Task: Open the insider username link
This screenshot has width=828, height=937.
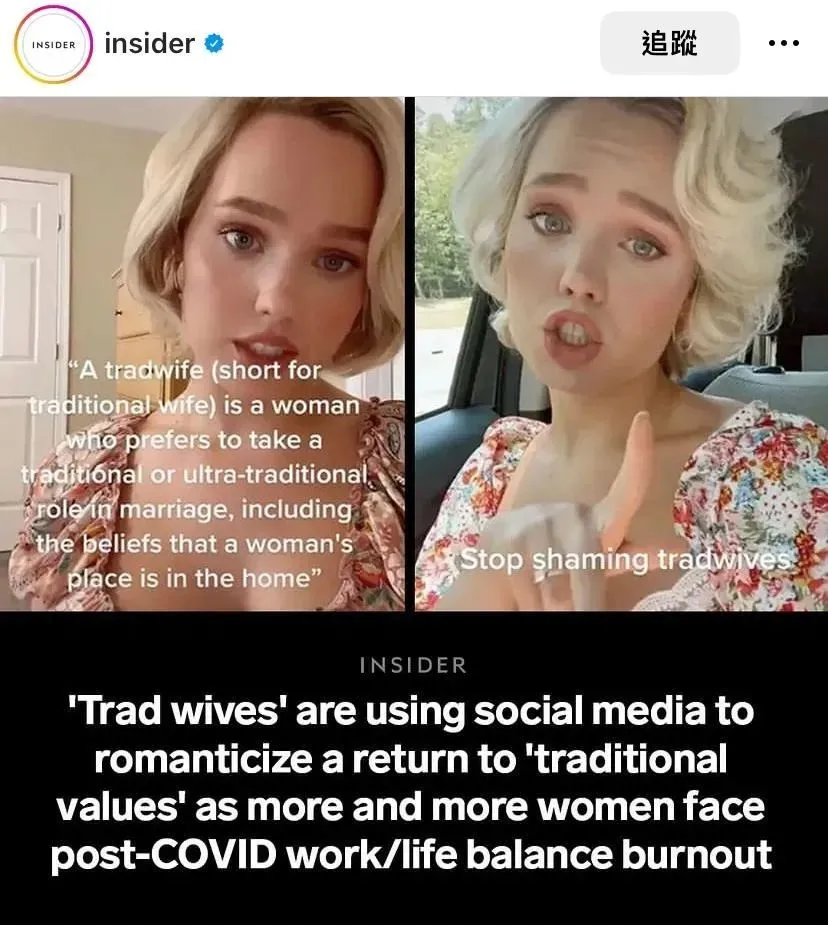Action: click(x=149, y=43)
